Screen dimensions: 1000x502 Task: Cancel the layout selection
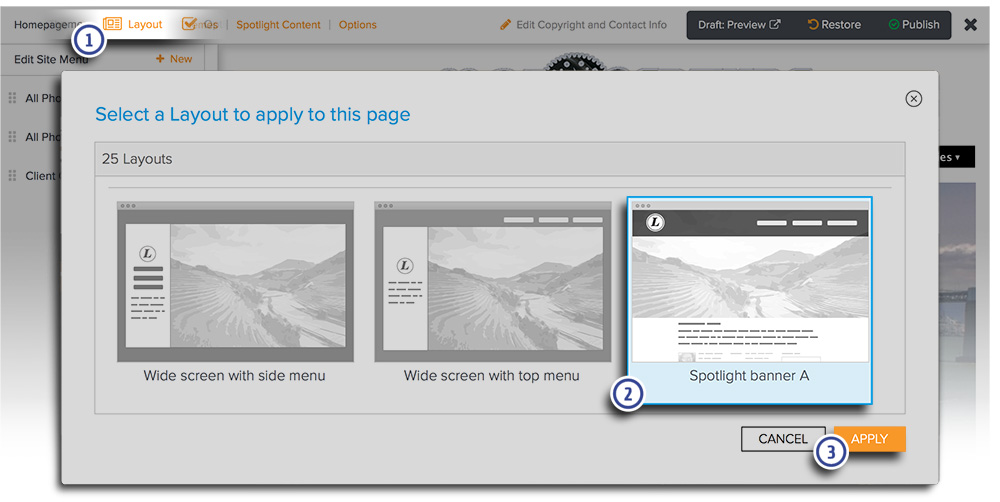click(783, 439)
